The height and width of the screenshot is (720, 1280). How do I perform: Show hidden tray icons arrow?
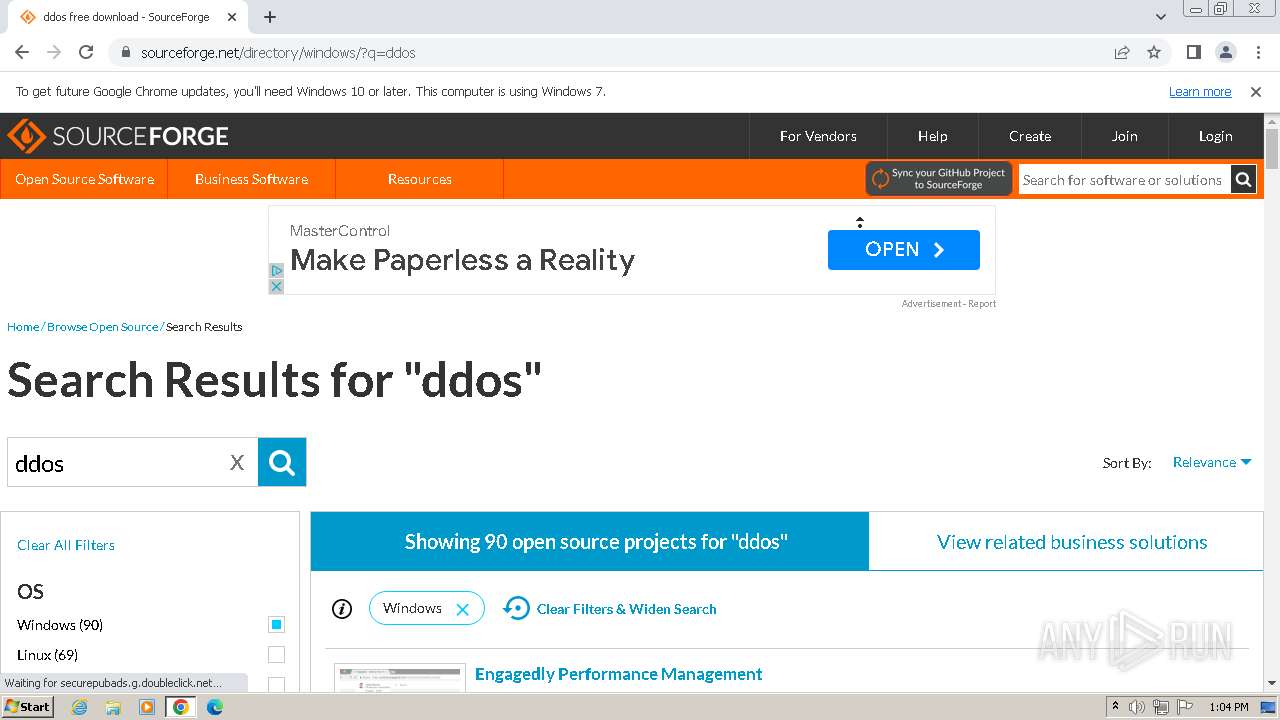pyautogui.click(x=1115, y=707)
